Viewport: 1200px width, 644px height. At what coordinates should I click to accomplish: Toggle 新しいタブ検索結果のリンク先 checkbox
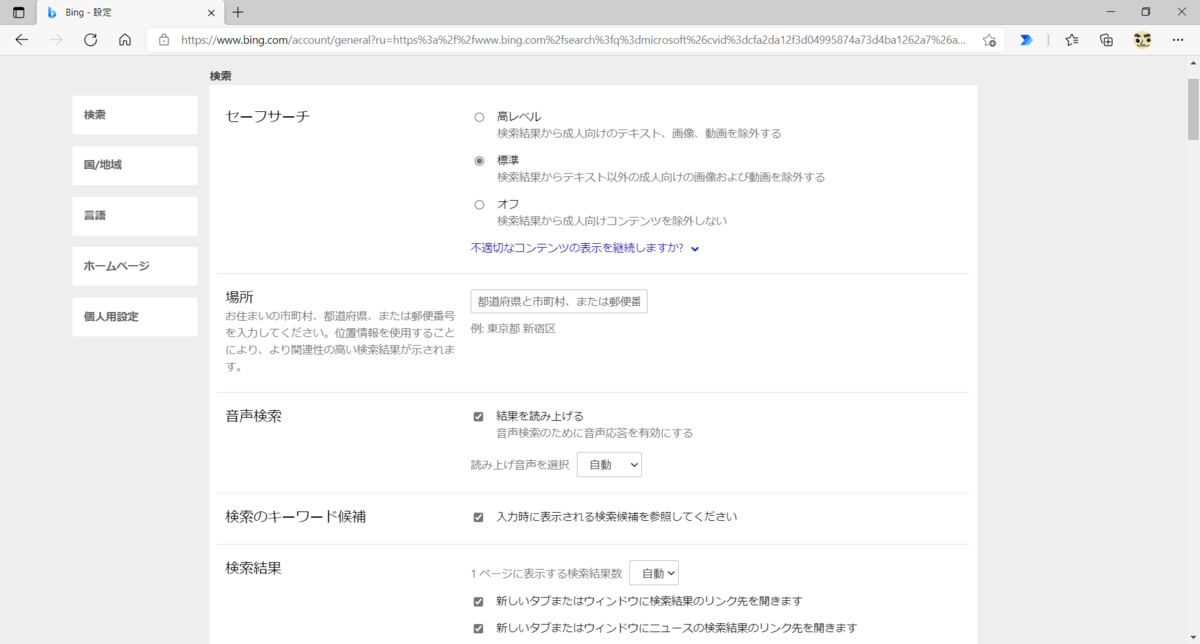(x=478, y=602)
